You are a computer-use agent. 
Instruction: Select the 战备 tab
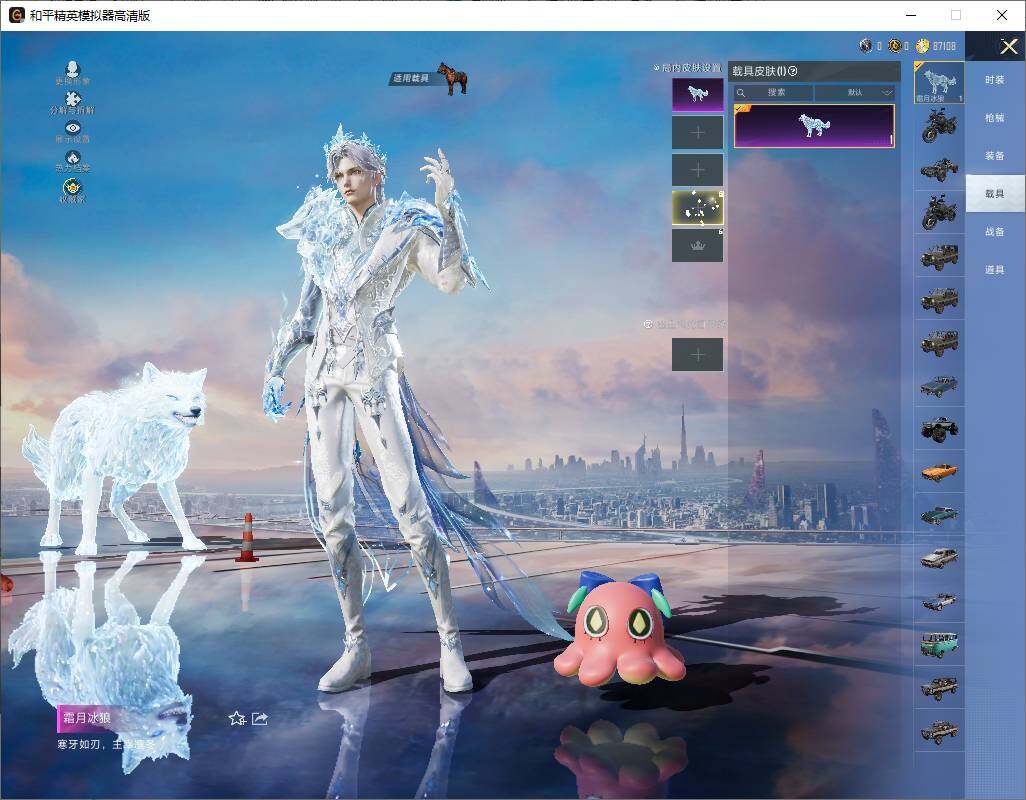tap(994, 232)
